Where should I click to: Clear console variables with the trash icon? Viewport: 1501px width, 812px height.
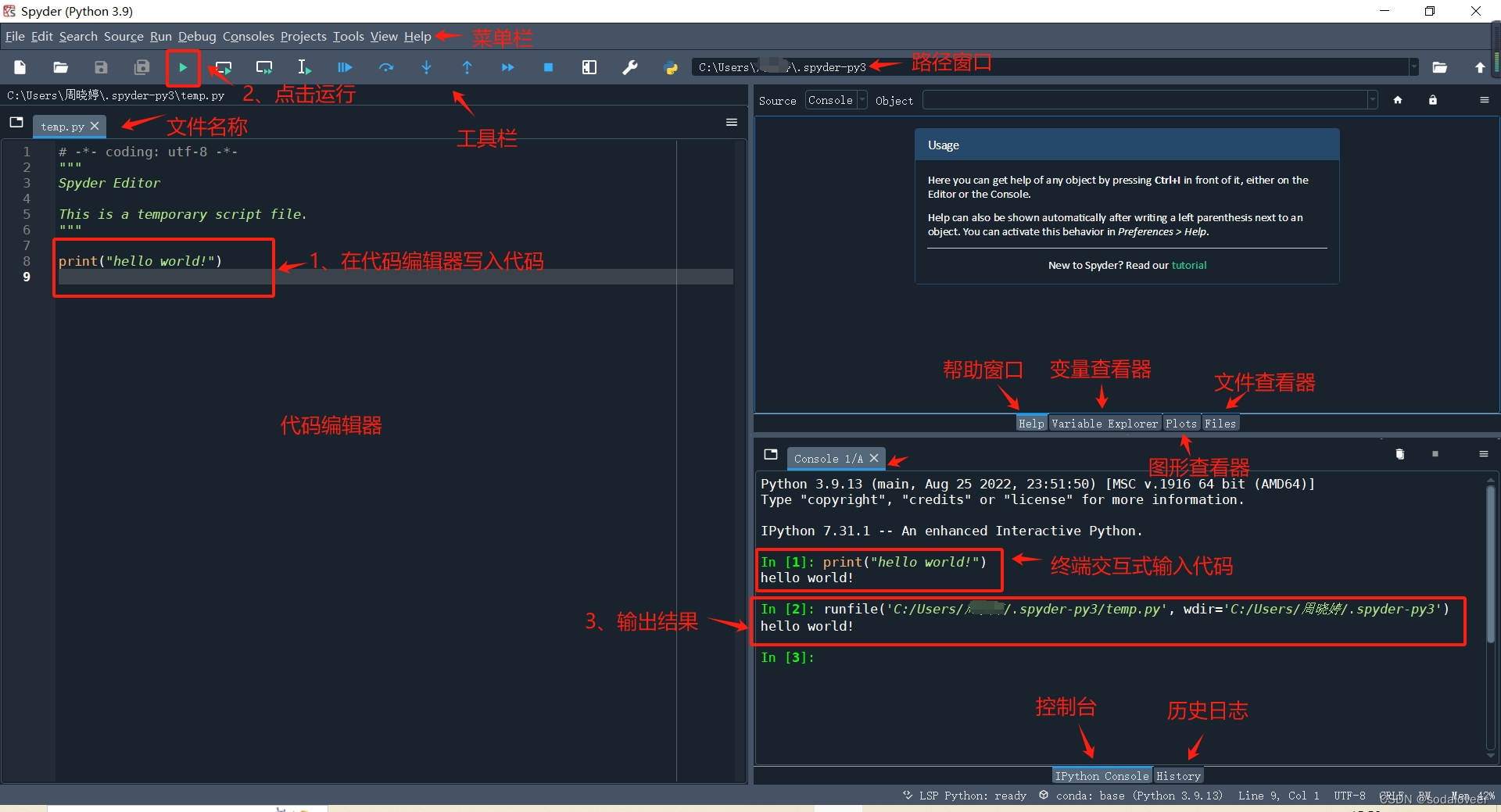tap(1400, 454)
